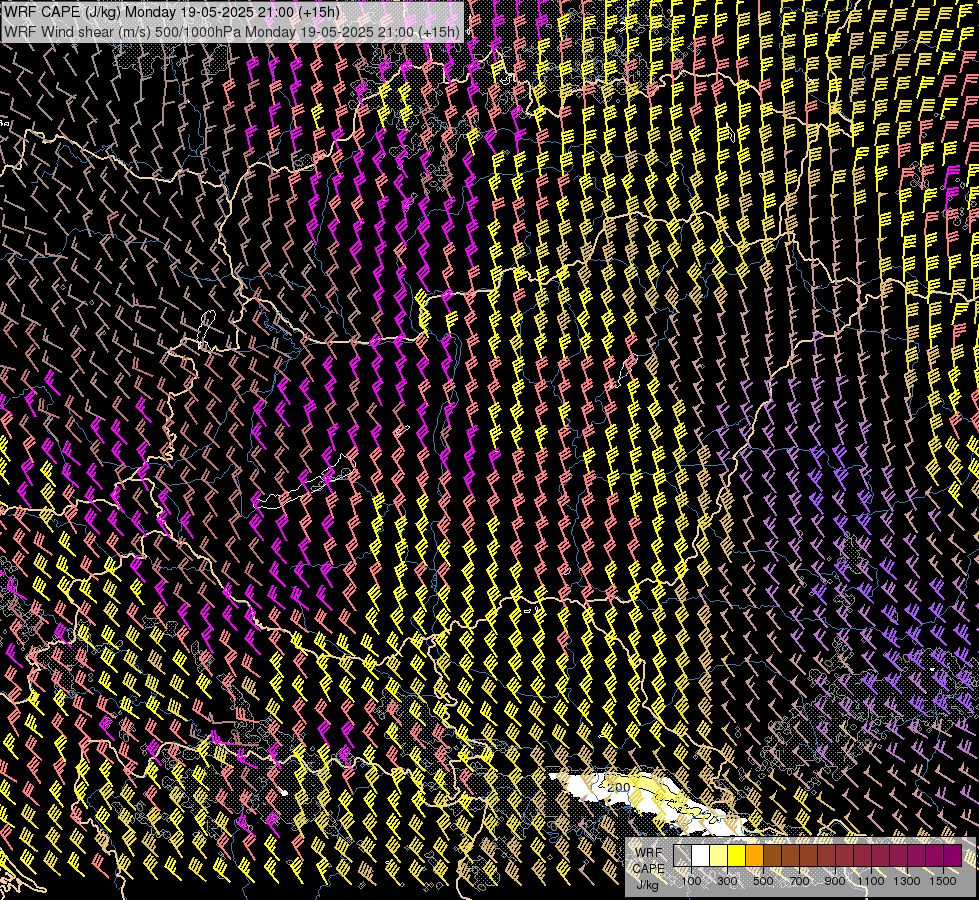Click the WRF Wind shear title line

click(x=232, y=32)
